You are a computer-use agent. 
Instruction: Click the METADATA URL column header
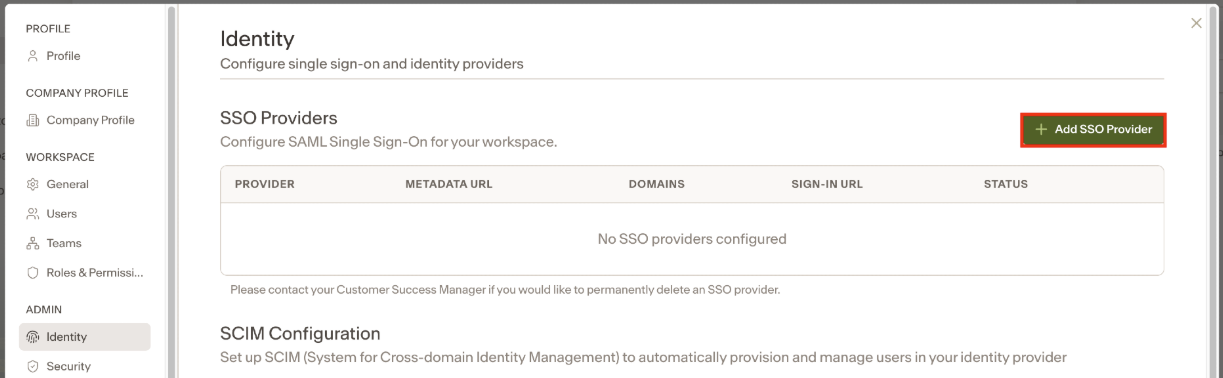(x=449, y=184)
